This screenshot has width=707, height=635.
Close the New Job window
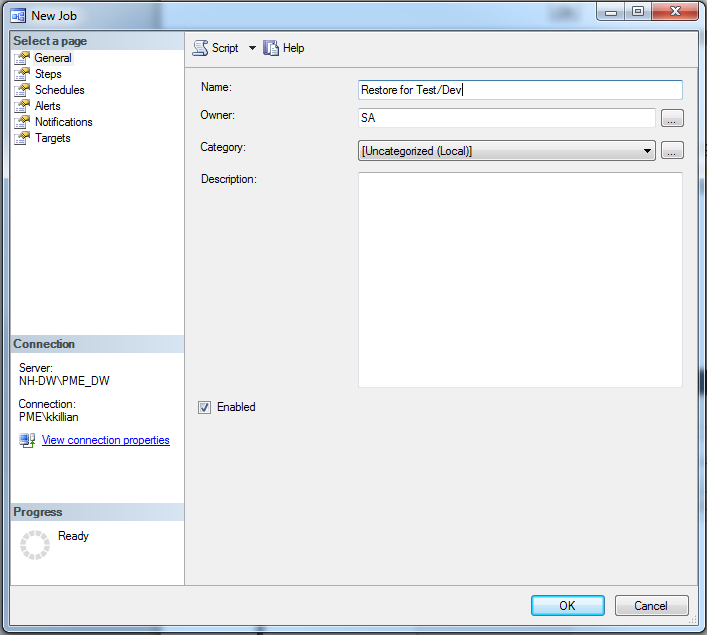click(675, 12)
